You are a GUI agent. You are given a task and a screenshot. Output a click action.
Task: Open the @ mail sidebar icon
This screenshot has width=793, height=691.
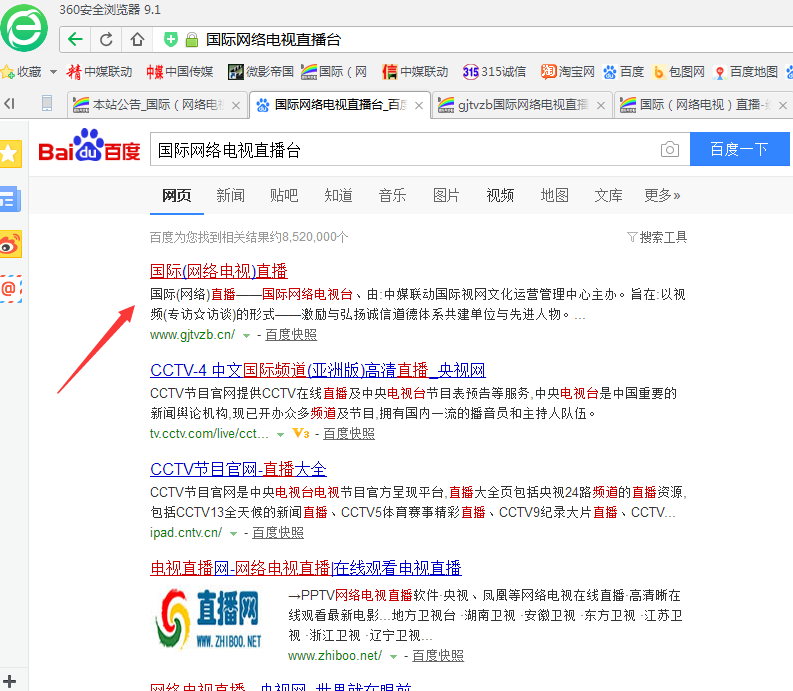pyautogui.click(x=10, y=289)
